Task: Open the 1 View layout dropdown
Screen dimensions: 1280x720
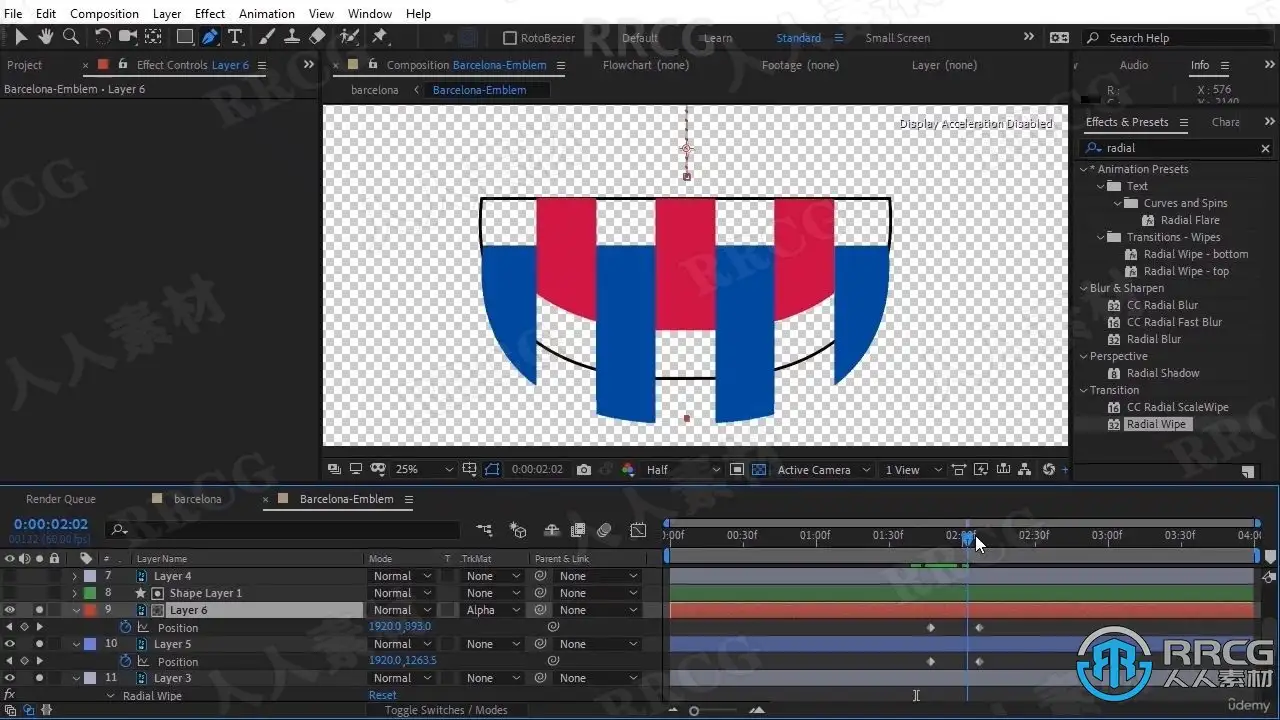Action: (x=913, y=470)
